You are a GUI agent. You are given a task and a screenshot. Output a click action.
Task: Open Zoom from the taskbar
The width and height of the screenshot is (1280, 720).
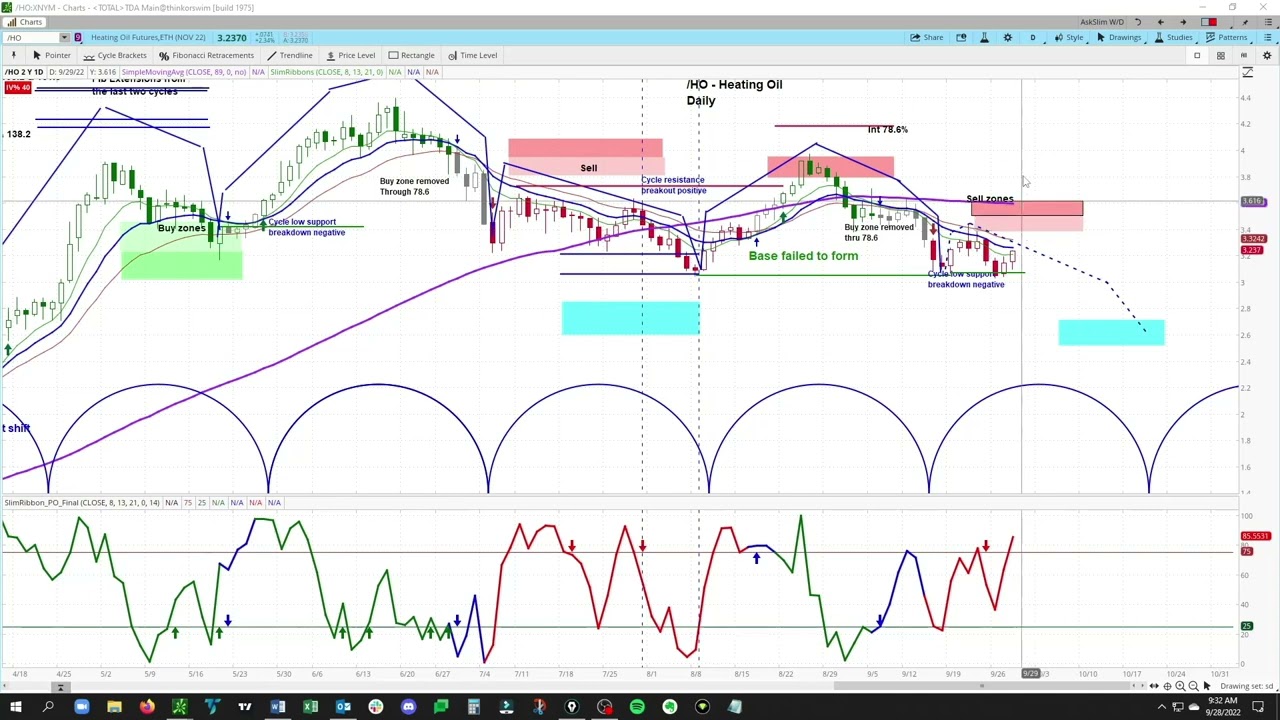[x=81, y=708]
